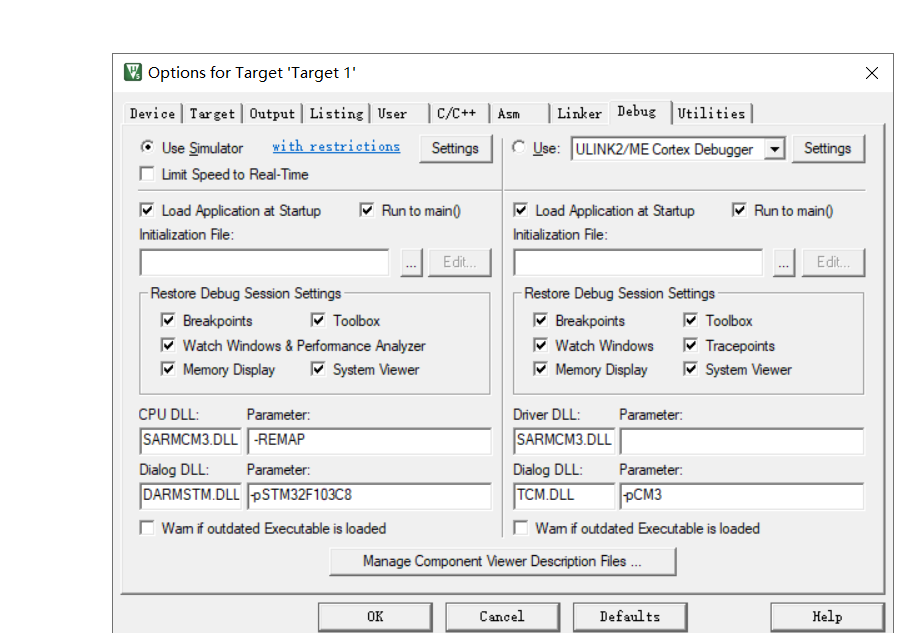Enable Limit Speed to Real-Time
This screenshot has height=633, width=924.
[147, 174]
